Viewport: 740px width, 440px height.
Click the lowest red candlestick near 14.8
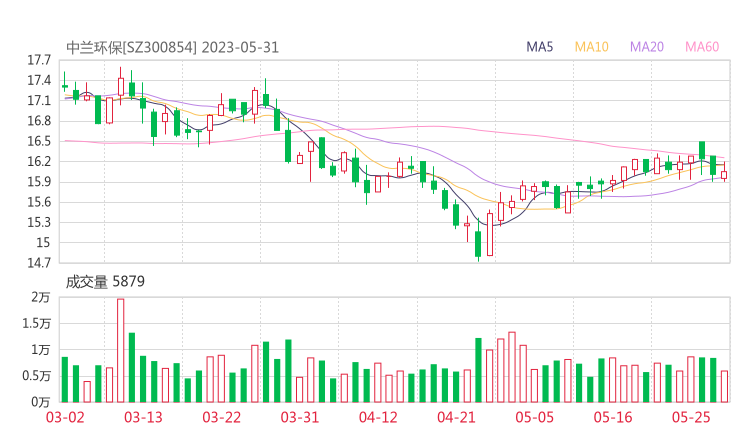click(x=490, y=234)
